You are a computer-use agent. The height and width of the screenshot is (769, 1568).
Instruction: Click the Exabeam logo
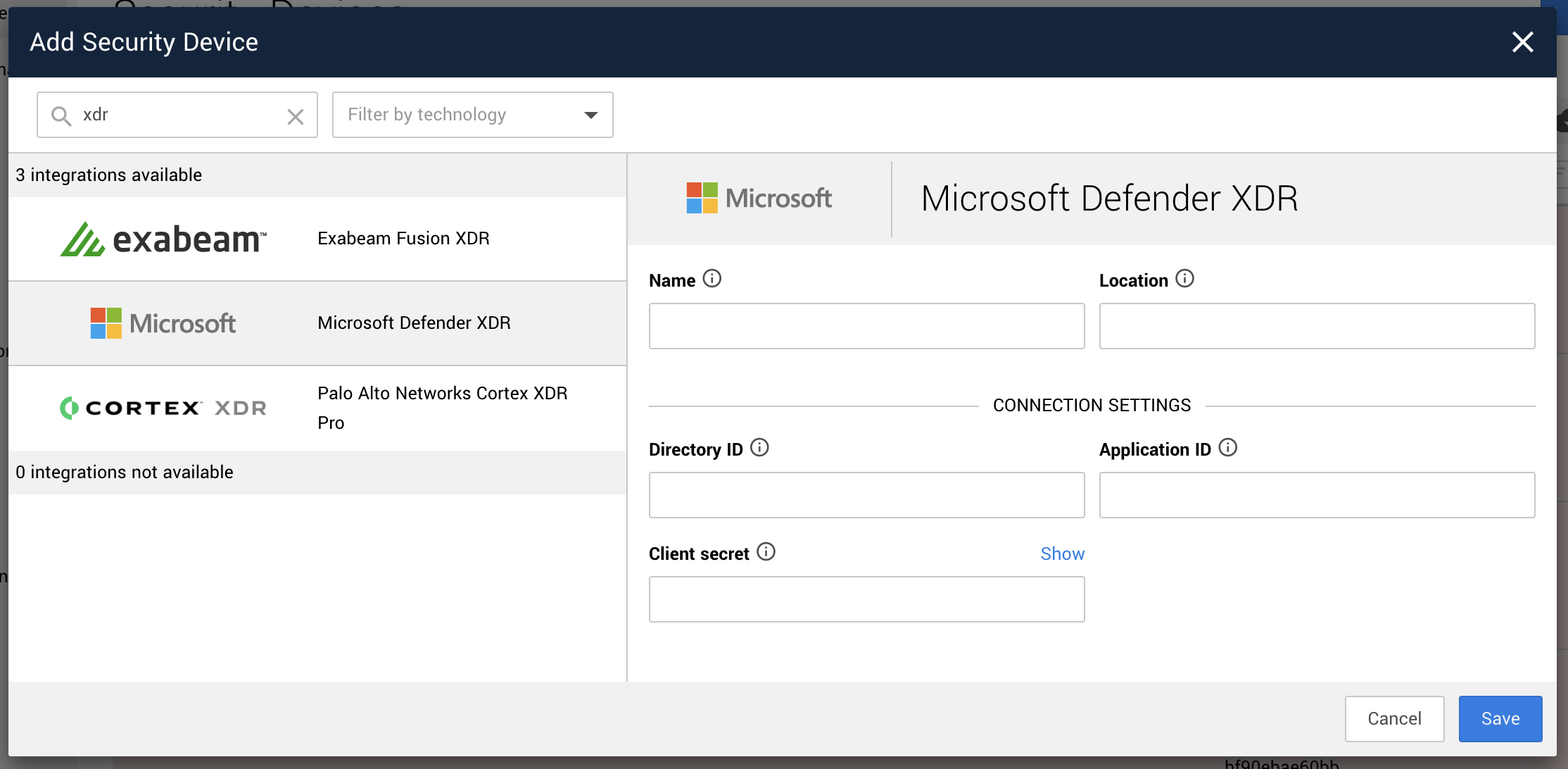coord(163,239)
